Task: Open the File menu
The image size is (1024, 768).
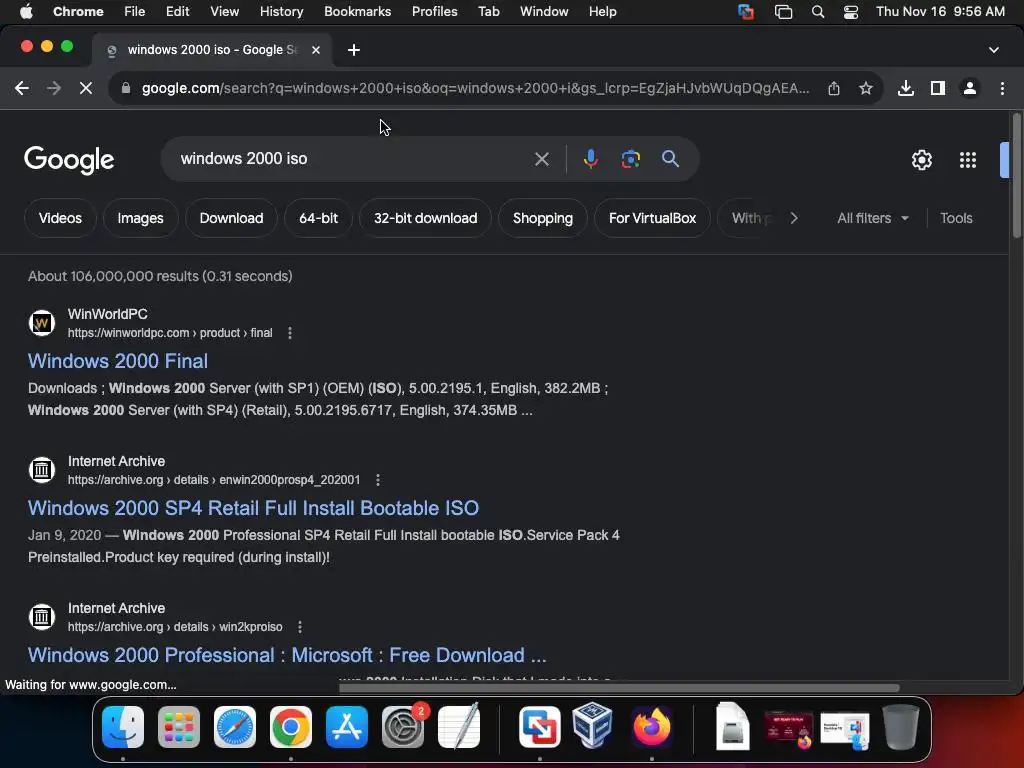Action: [135, 12]
